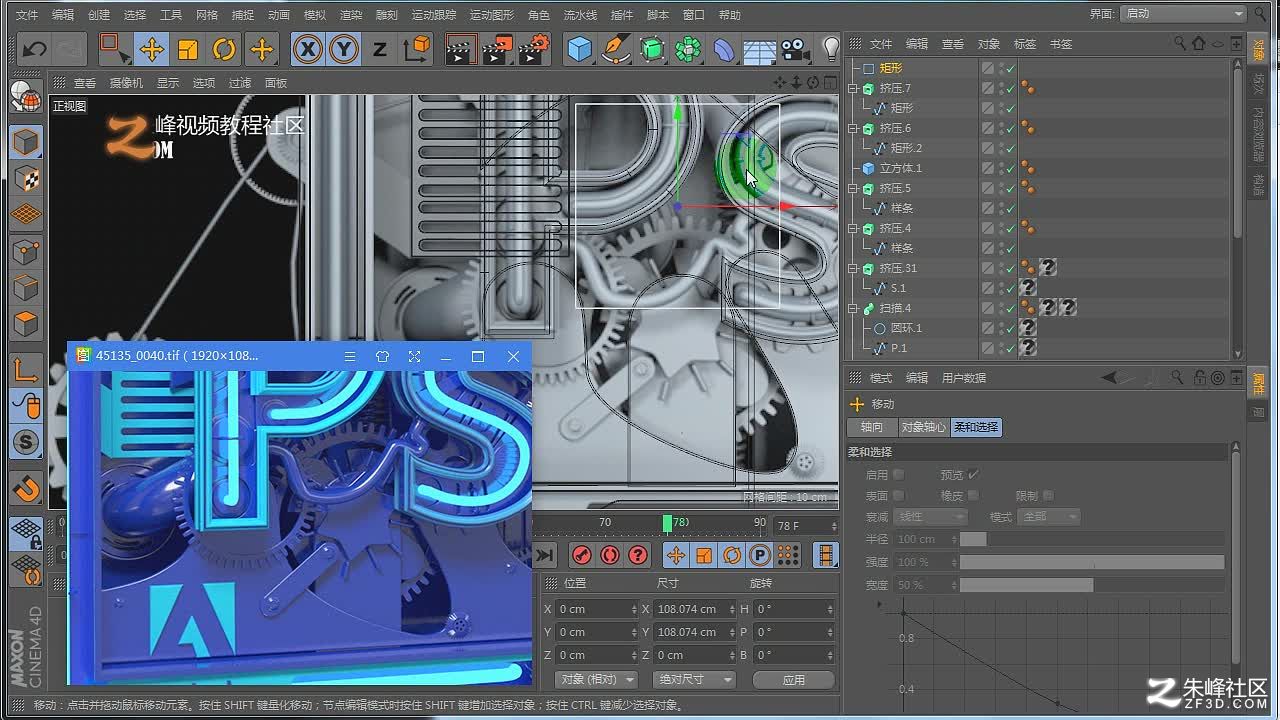This screenshot has width=1280, height=720.
Task: Click Render Active View clapperboard icon
Action: (460, 49)
